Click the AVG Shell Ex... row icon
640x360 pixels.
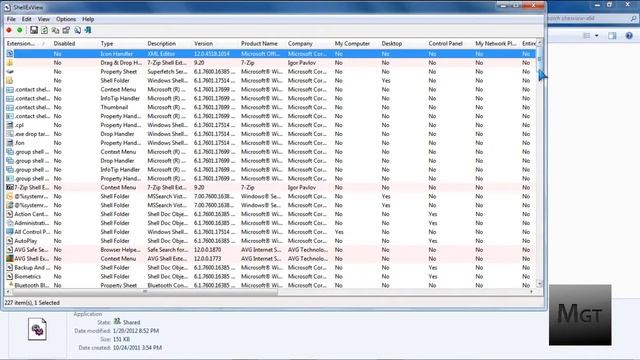click(10, 259)
